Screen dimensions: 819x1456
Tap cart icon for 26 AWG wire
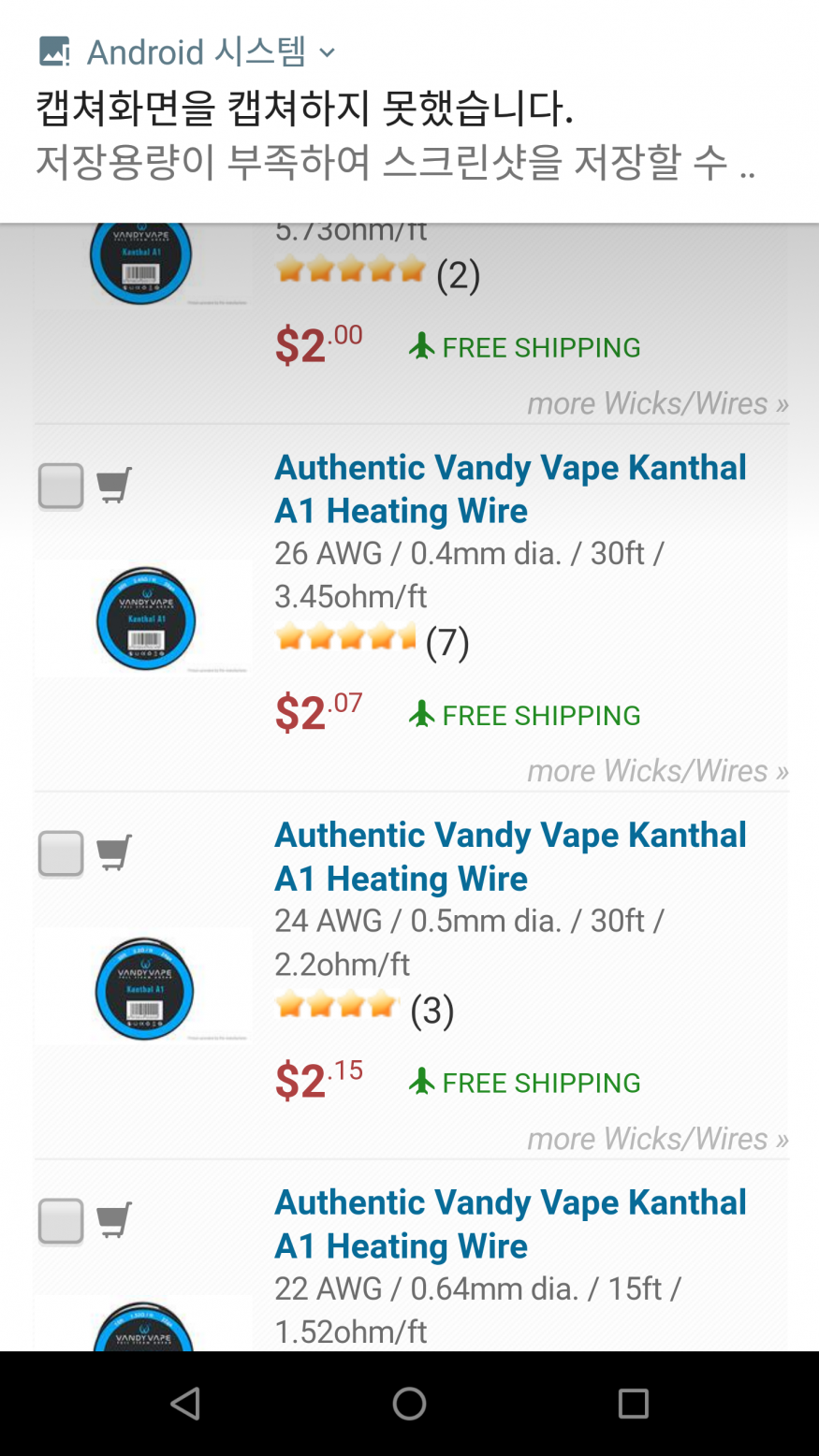coord(114,485)
